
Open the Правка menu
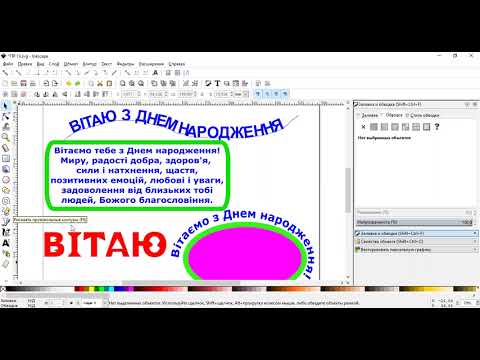point(25,64)
